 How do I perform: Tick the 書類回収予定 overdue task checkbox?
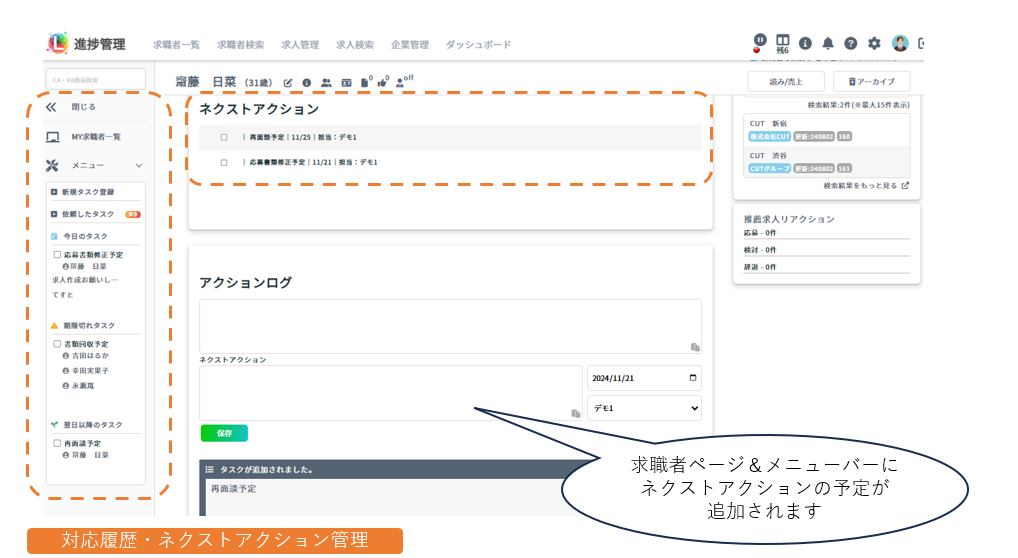[57, 344]
